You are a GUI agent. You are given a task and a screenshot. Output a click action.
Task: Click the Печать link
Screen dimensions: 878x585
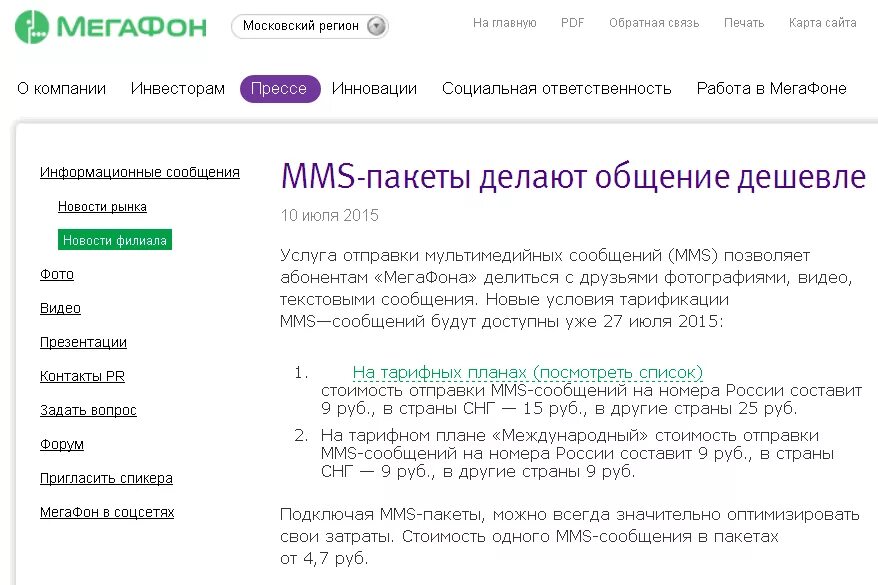pos(744,23)
